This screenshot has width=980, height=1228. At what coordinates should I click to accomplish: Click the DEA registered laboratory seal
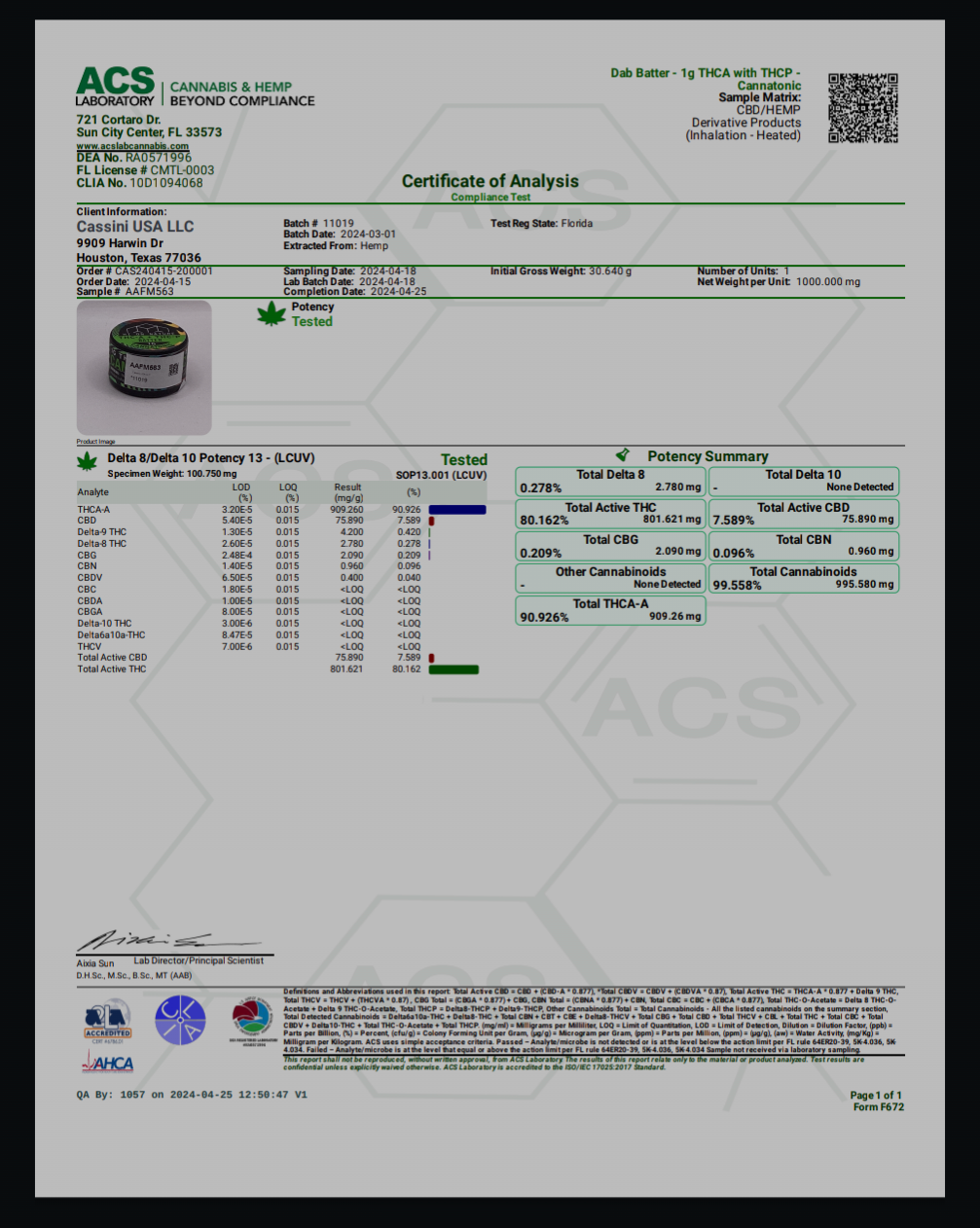click(x=252, y=1021)
